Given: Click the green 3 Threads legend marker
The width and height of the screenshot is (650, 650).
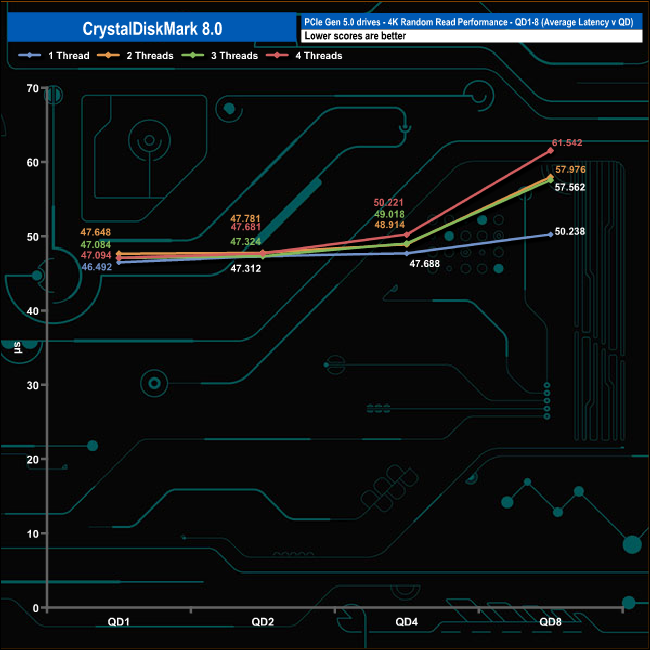Looking at the screenshot, I should (192, 55).
